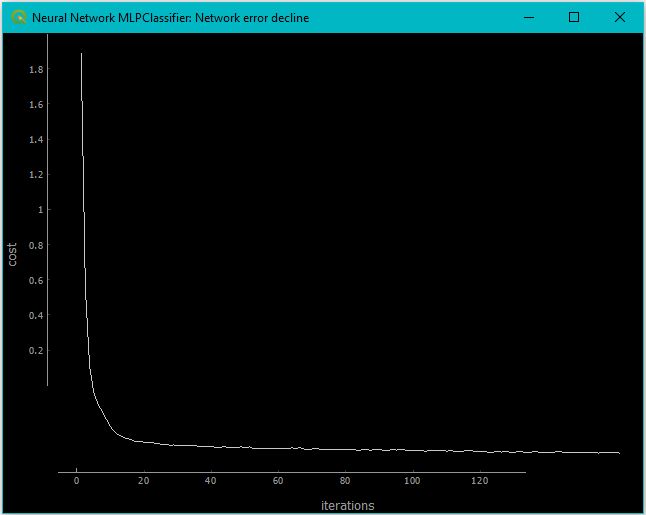Click the 1.2 tick on the cost axis
This screenshot has width=646, height=515.
[36, 175]
